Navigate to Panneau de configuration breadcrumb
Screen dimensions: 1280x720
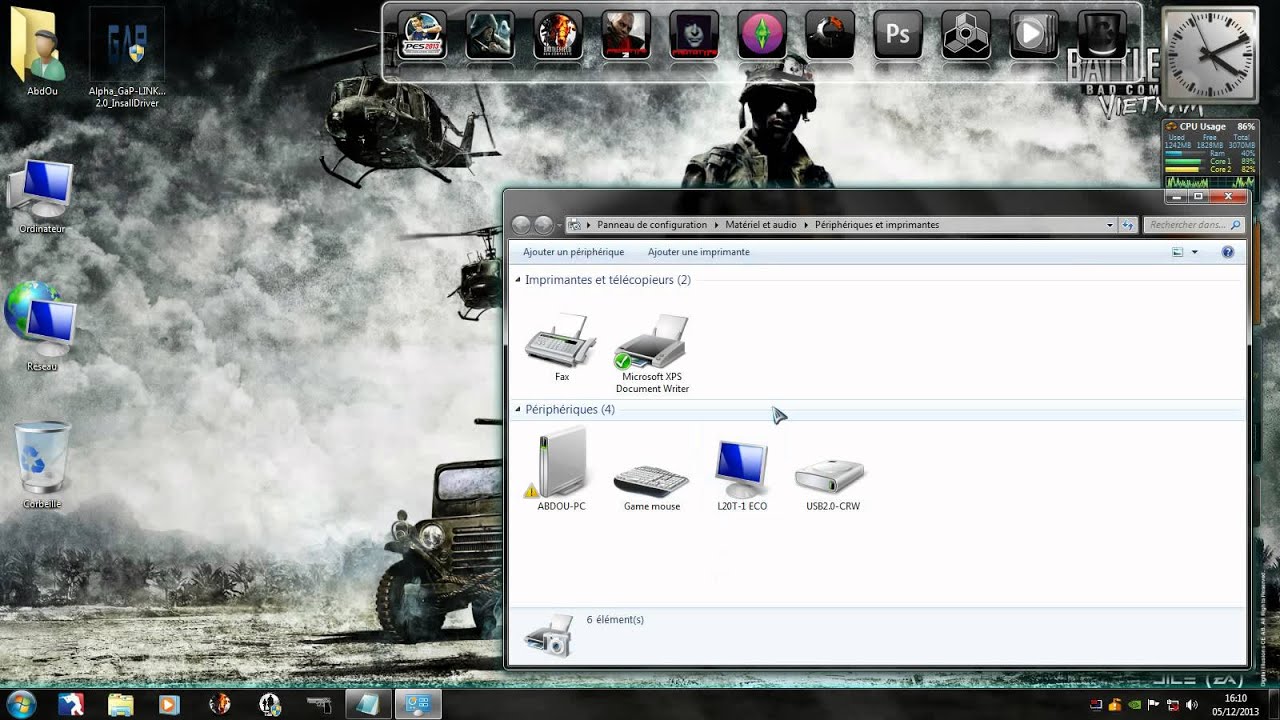click(652, 225)
